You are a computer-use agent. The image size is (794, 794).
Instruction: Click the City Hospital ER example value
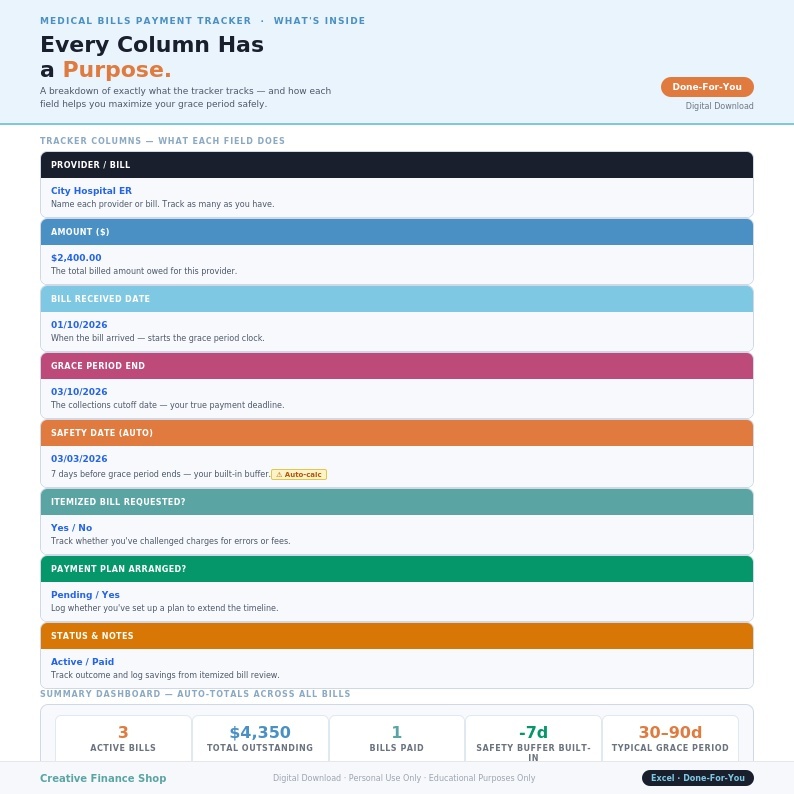pos(91,191)
